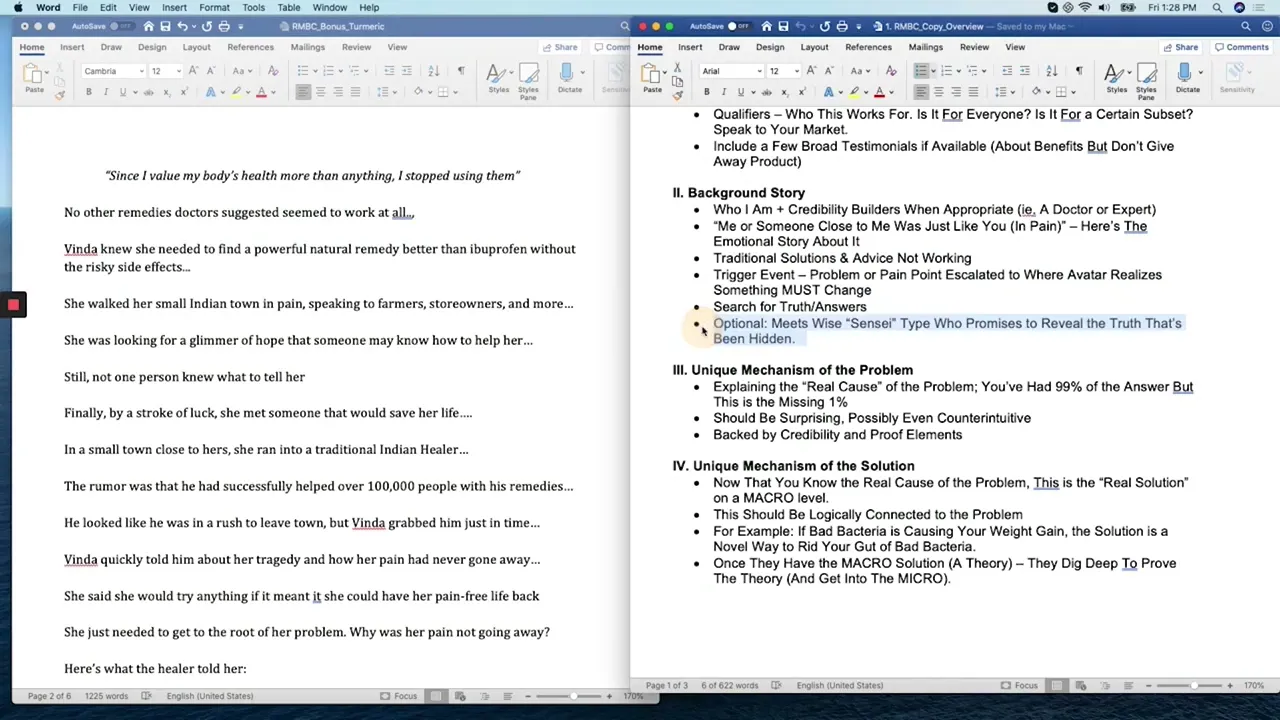This screenshot has height=720, width=1280.
Task: Open the Format menu in the menu bar
Action: coord(214,7)
